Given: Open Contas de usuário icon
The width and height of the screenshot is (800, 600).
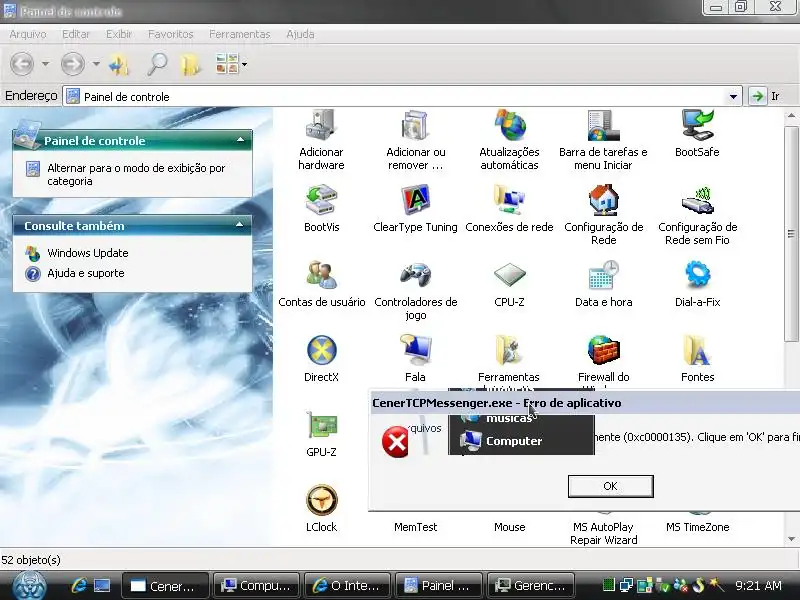Looking at the screenshot, I should pyautogui.click(x=321, y=275).
